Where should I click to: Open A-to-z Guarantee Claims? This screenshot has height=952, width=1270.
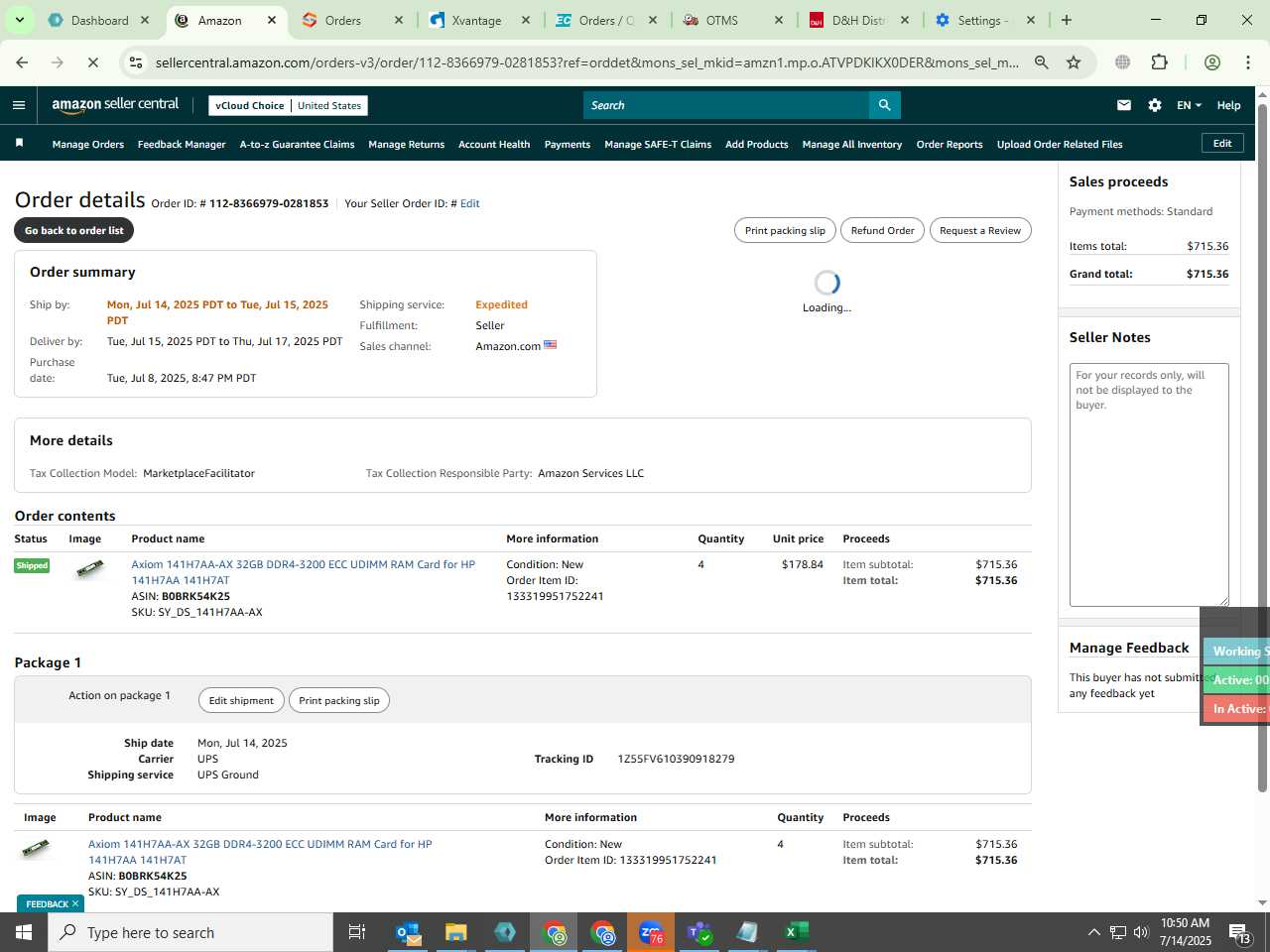[x=297, y=145]
